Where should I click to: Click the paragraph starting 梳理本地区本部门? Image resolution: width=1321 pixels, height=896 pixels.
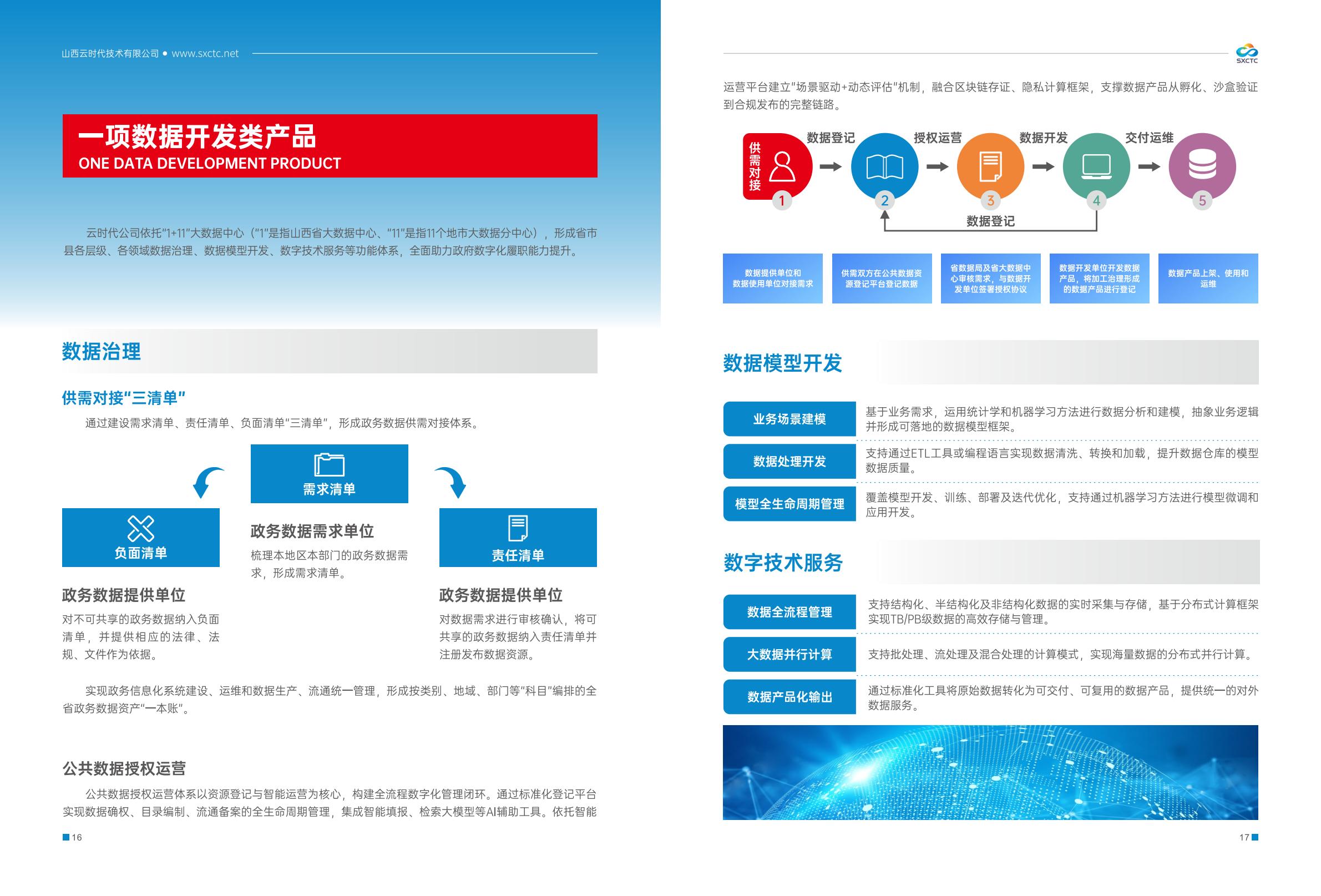[329, 564]
